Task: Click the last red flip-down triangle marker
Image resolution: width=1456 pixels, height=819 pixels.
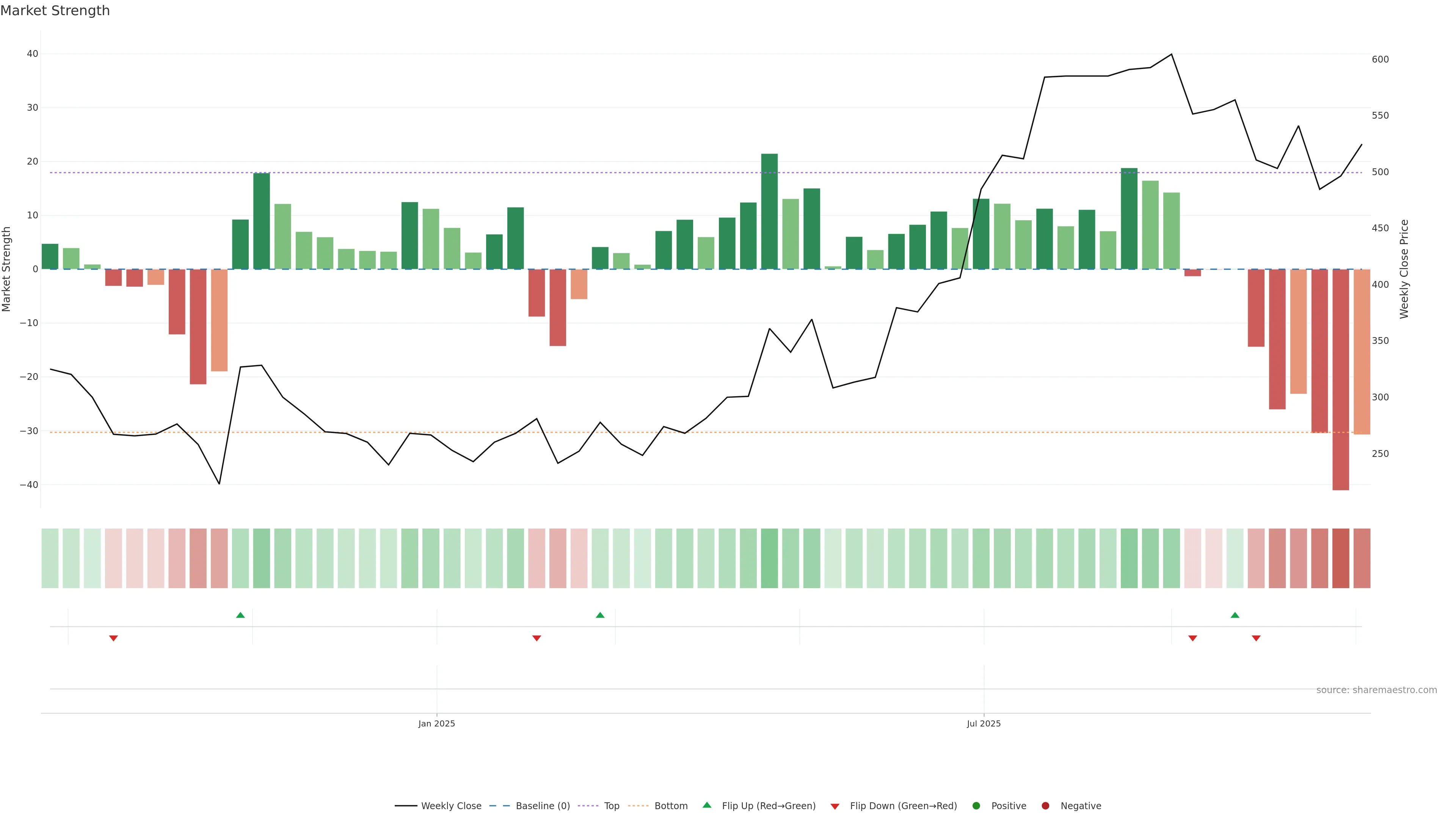Action: [1256, 638]
